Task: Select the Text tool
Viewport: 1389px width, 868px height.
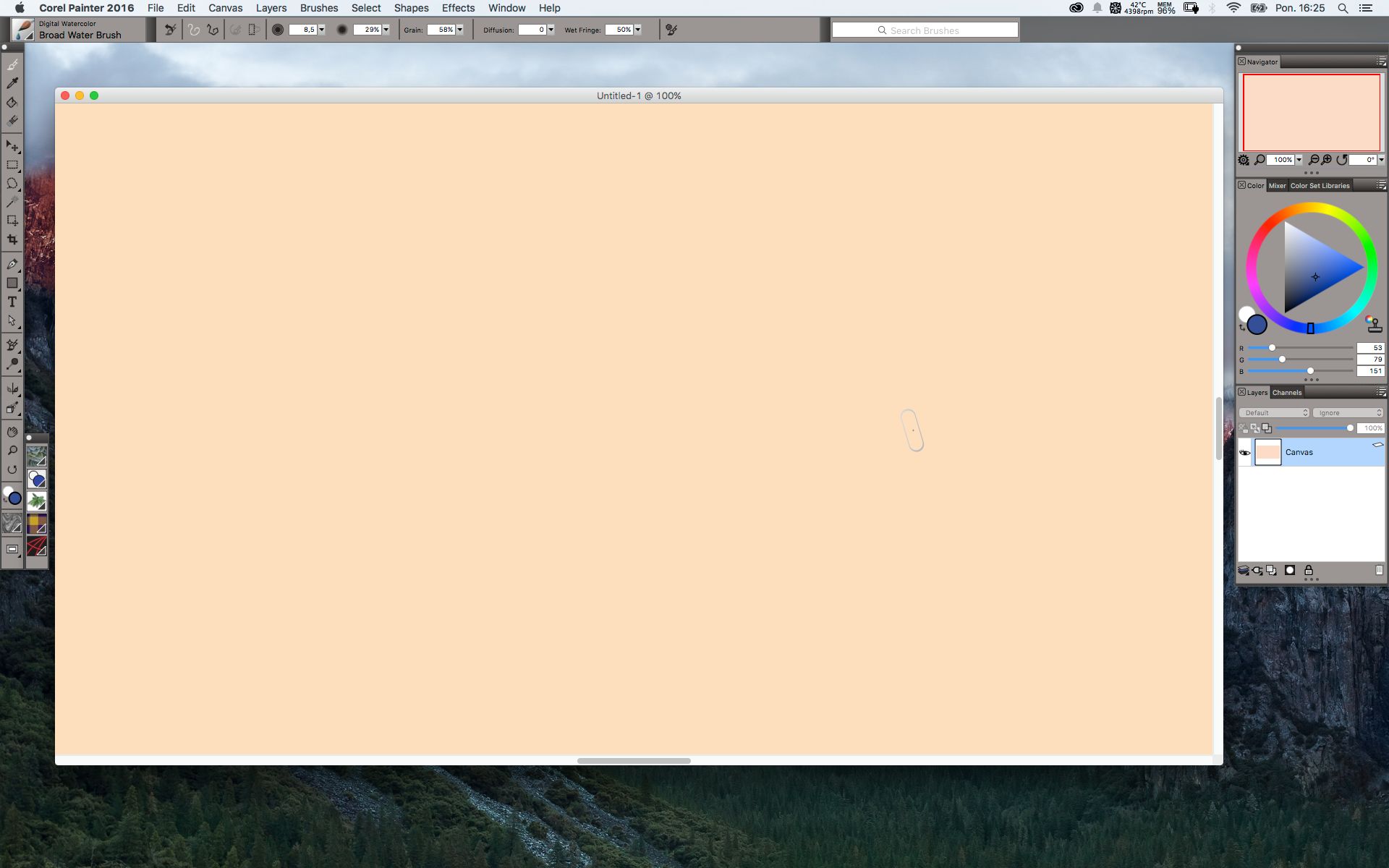Action: 12,302
